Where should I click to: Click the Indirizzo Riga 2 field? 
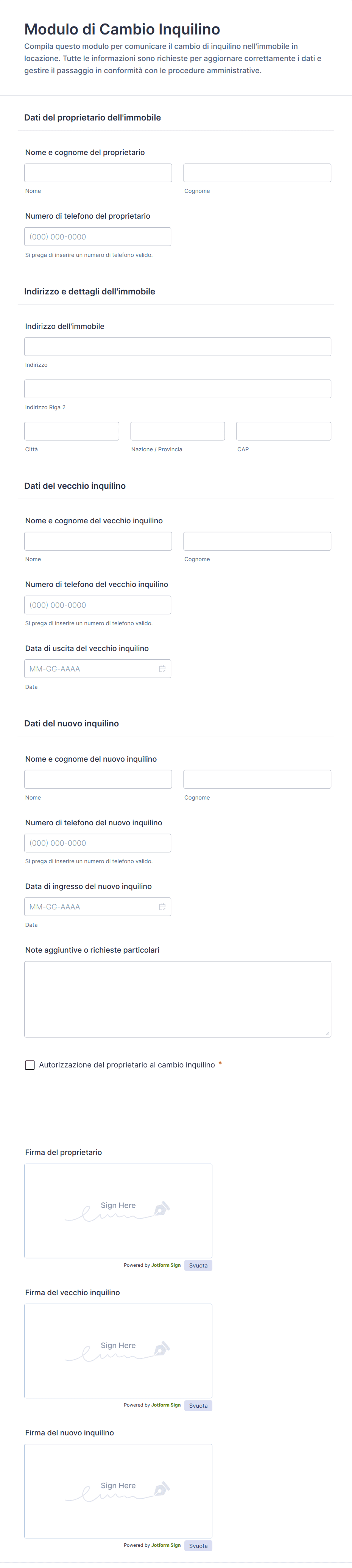(x=178, y=389)
